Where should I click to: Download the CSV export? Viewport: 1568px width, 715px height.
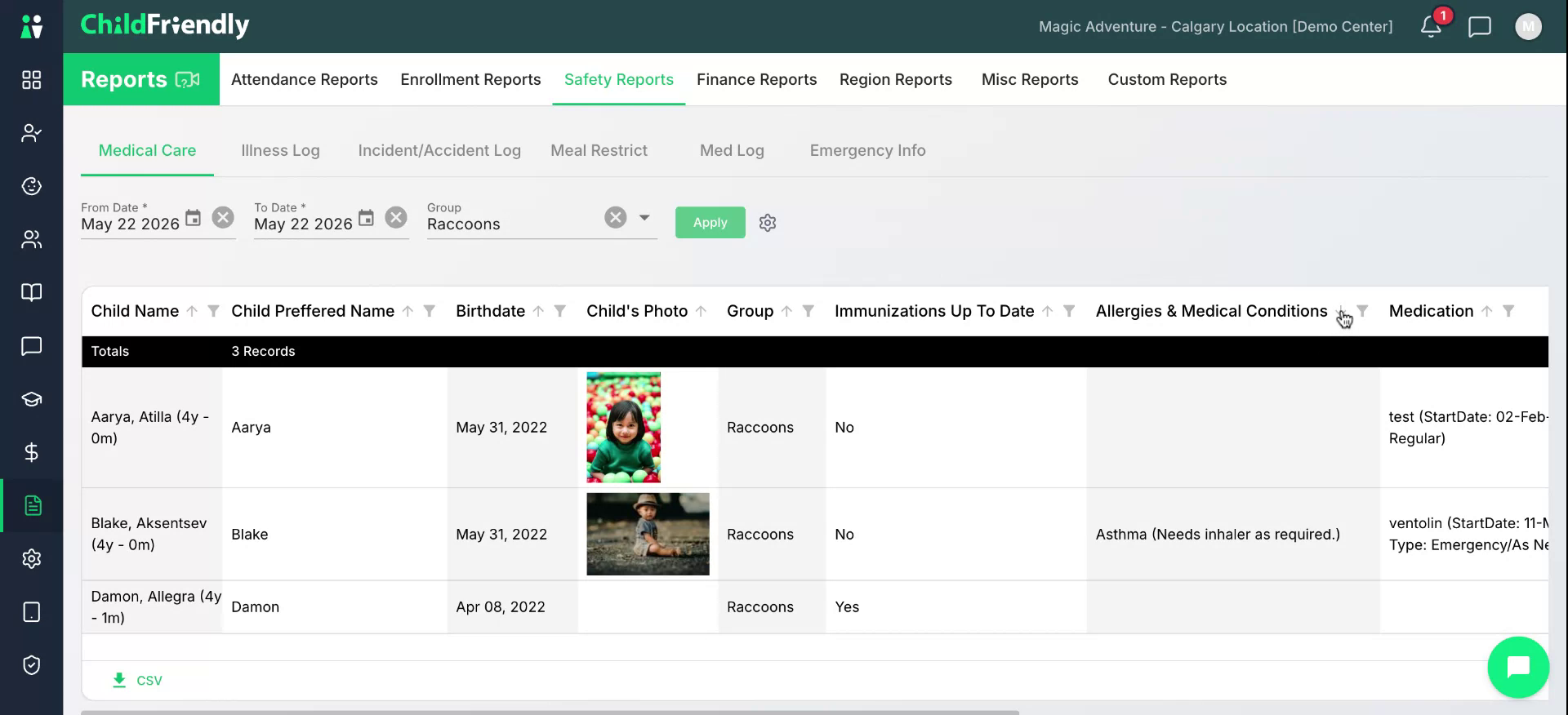pyautogui.click(x=137, y=680)
